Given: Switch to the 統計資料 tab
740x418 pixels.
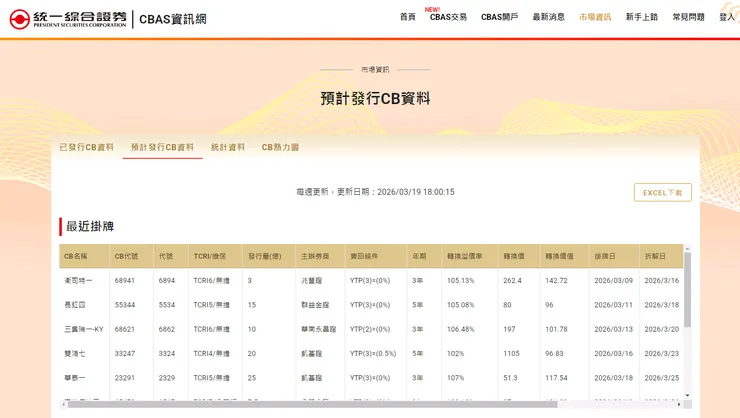Looking at the screenshot, I should [227, 147].
